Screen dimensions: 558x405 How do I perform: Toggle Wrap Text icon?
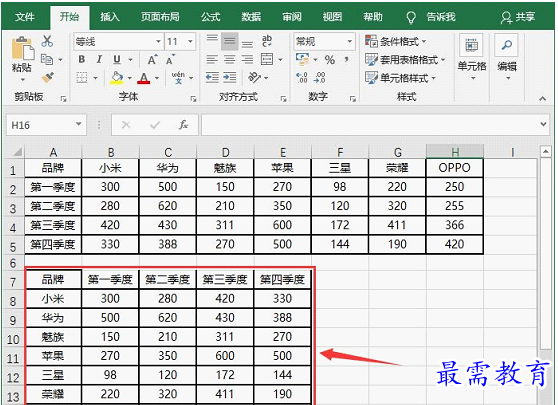pyautogui.click(x=267, y=41)
